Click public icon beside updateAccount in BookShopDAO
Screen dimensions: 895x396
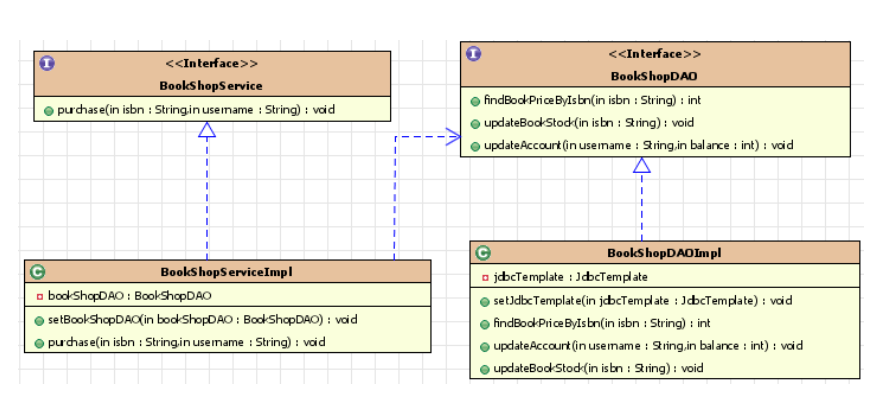pyautogui.click(x=475, y=146)
